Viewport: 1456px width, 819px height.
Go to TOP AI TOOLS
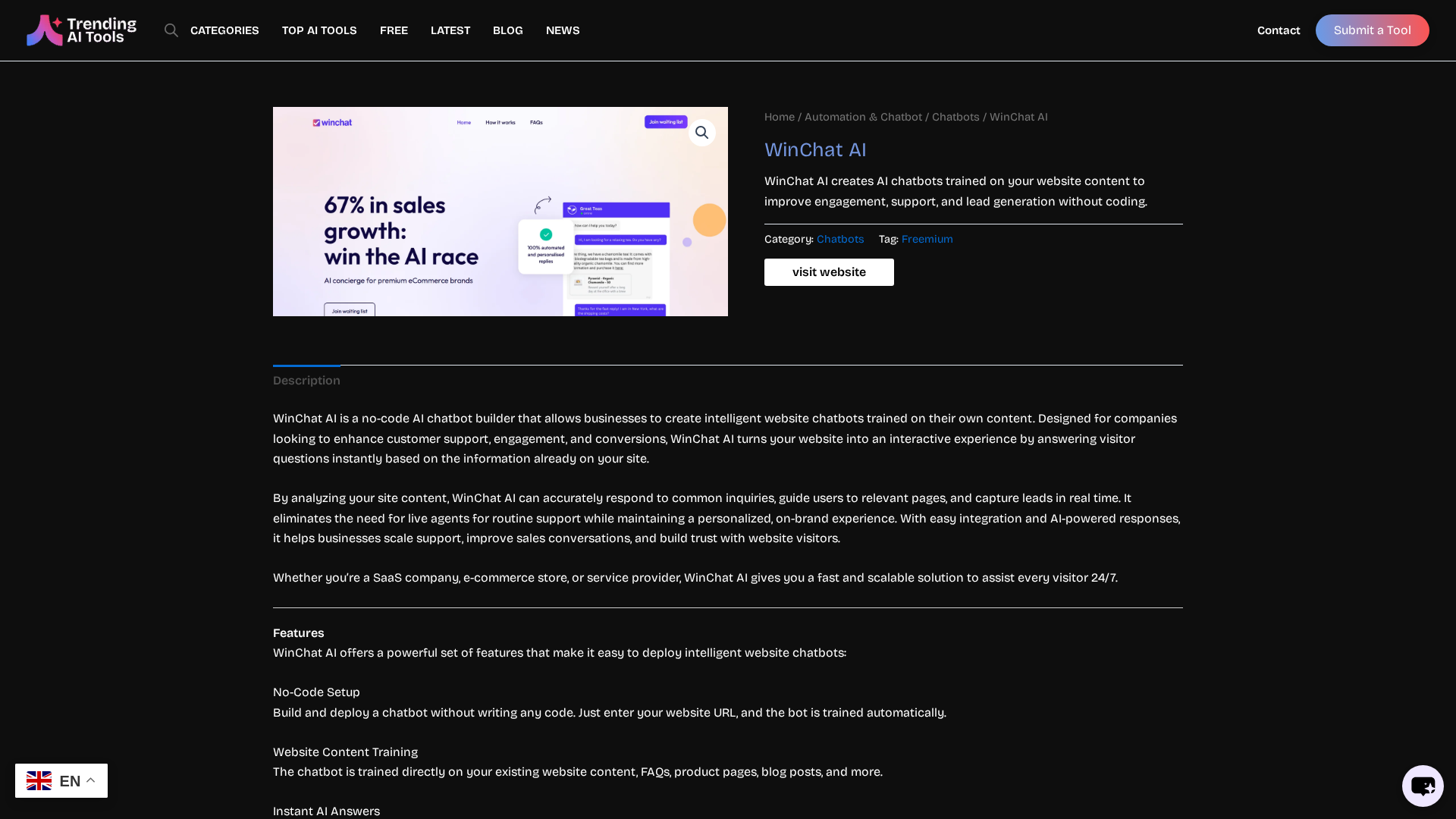click(x=319, y=30)
